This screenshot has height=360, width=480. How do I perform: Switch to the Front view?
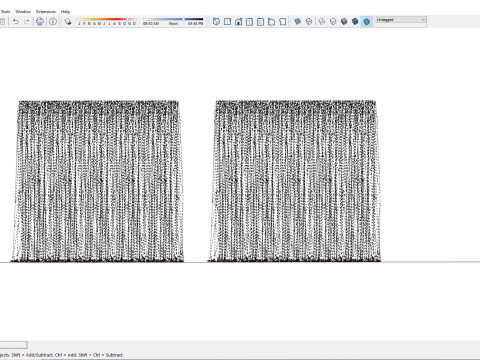coord(238,22)
